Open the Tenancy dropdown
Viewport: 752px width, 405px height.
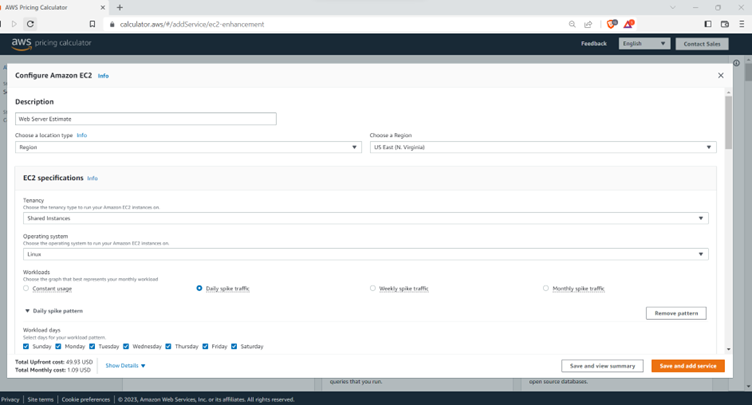pyautogui.click(x=365, y=218)
